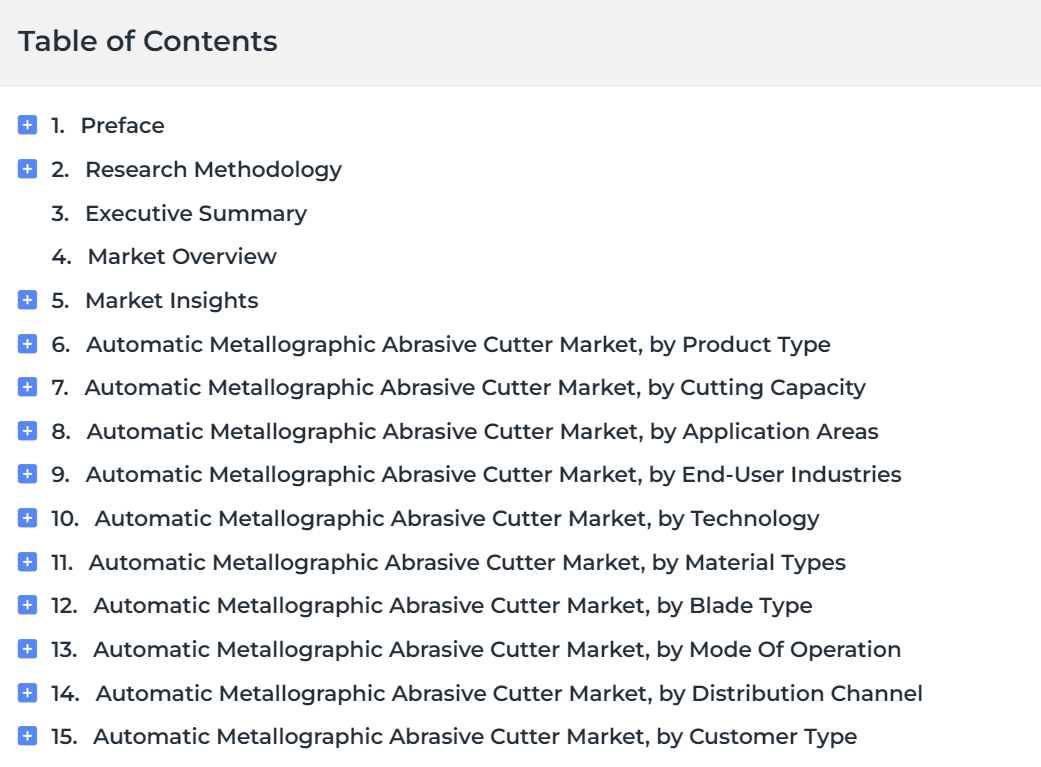Click plus icon beside by Distribution Channel

tap(27, 692)
